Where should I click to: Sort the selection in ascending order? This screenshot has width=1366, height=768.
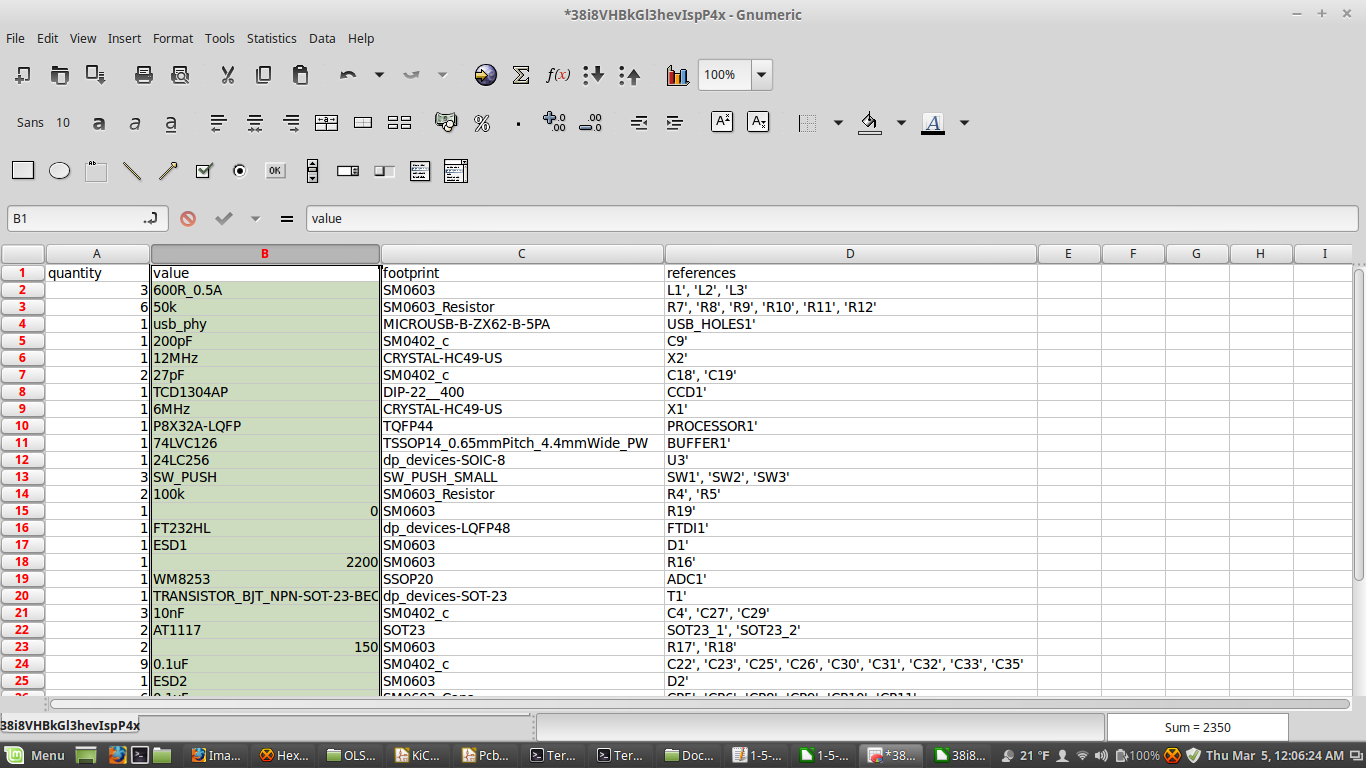tap(593, 75)
